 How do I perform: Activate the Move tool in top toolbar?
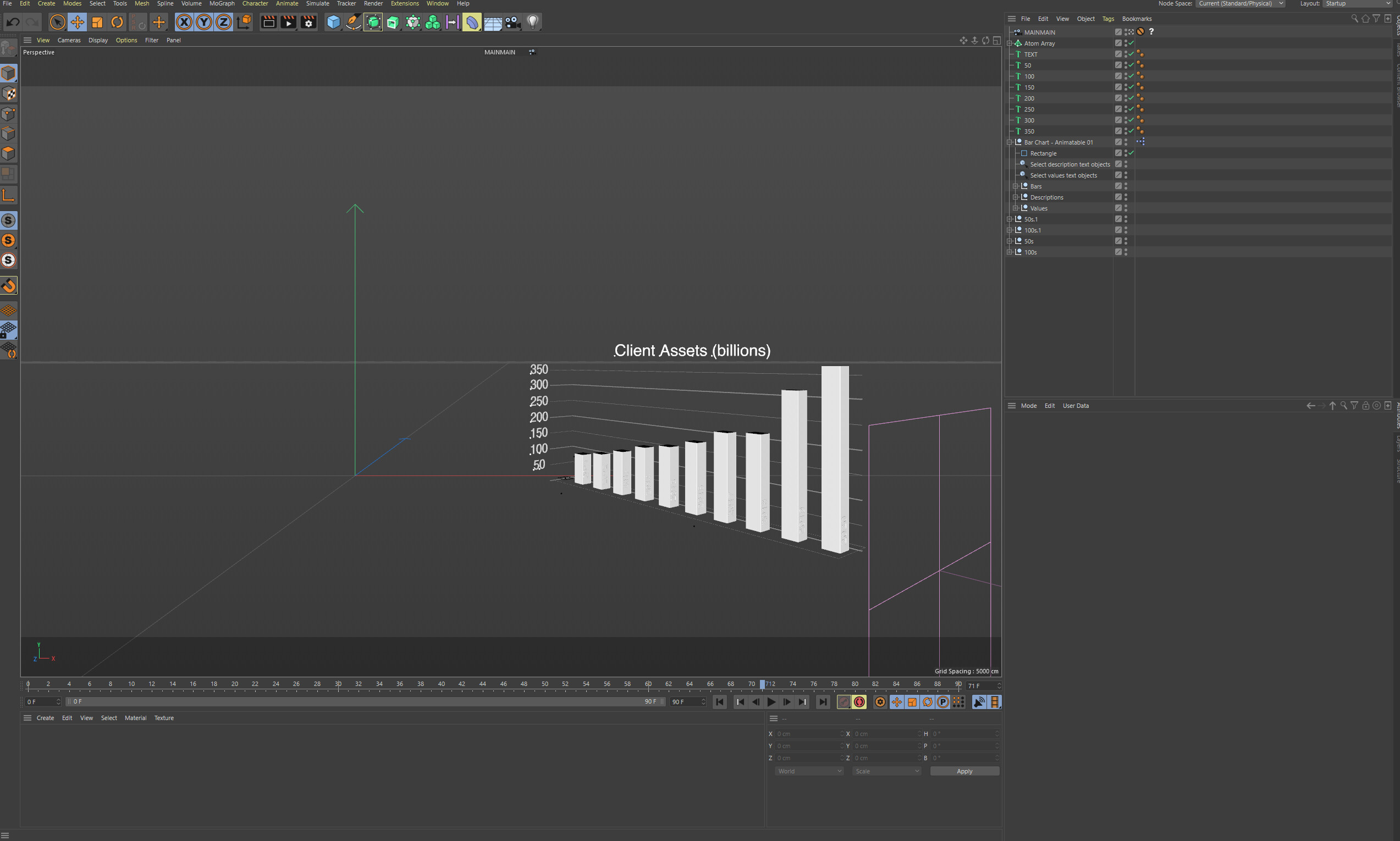[77, 22]
